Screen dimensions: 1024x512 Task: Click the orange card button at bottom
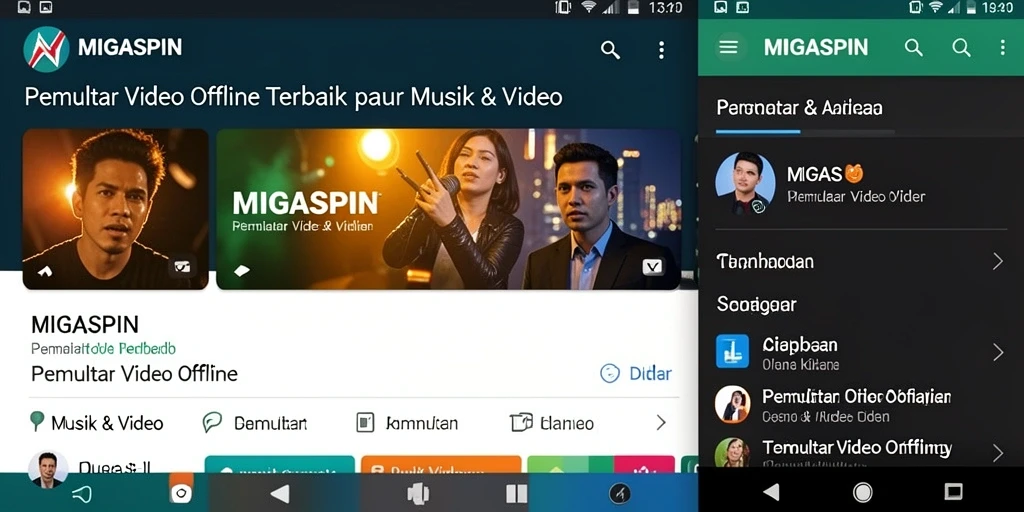click(x=441, y=464)
